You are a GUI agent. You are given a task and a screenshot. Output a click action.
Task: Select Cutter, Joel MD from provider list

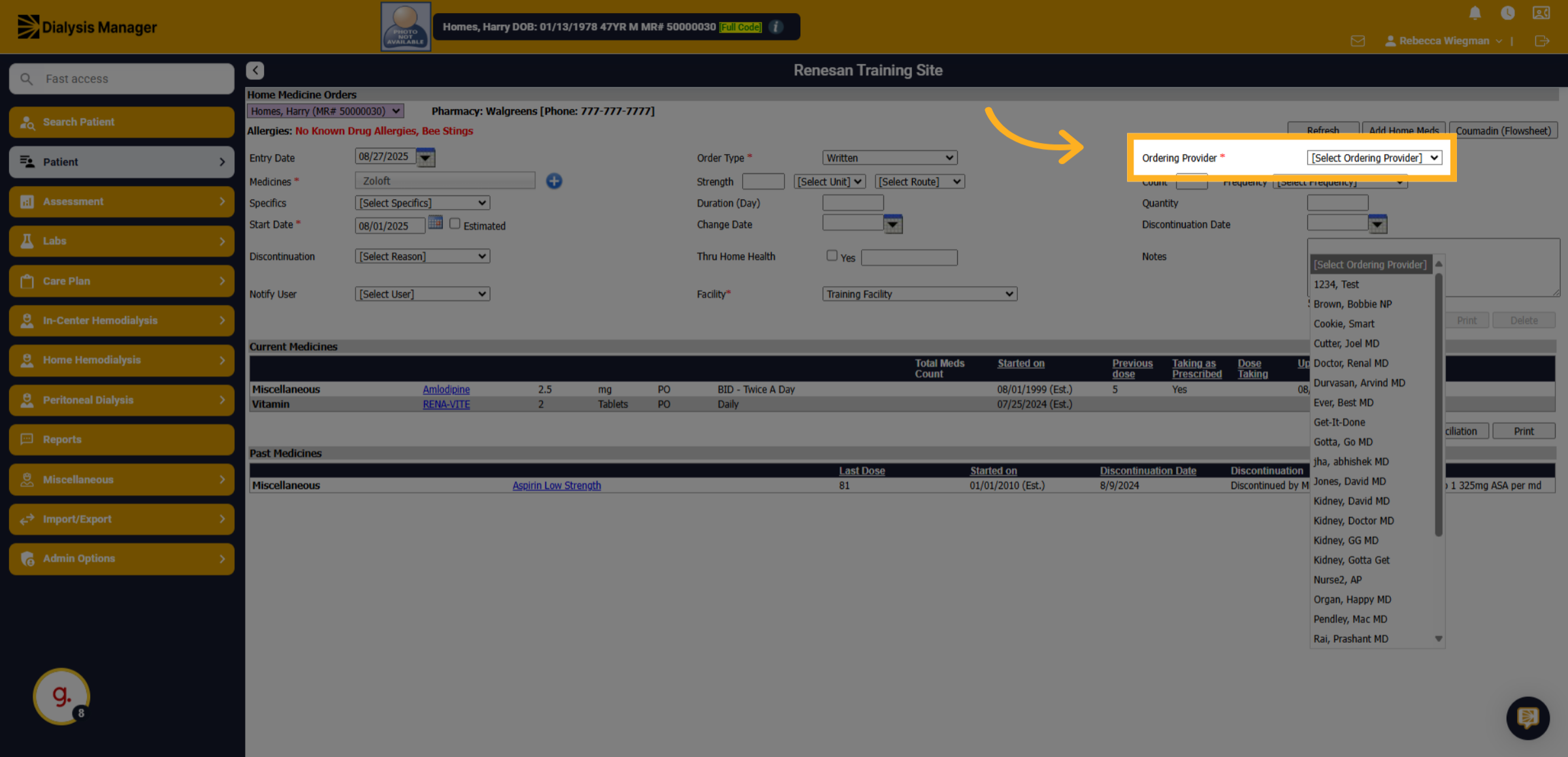[x=1346, y=344]
